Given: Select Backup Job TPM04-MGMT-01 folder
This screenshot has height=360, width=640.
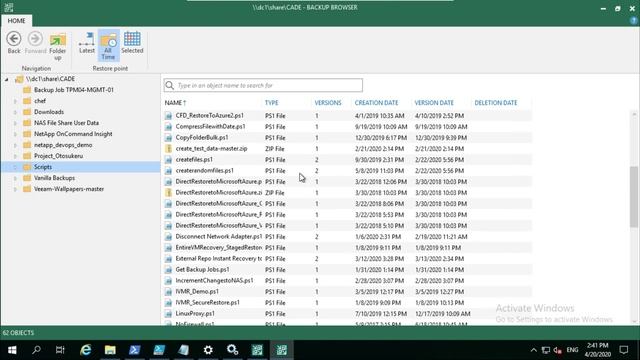Looking at the screenshot, I should coord(73,90).
